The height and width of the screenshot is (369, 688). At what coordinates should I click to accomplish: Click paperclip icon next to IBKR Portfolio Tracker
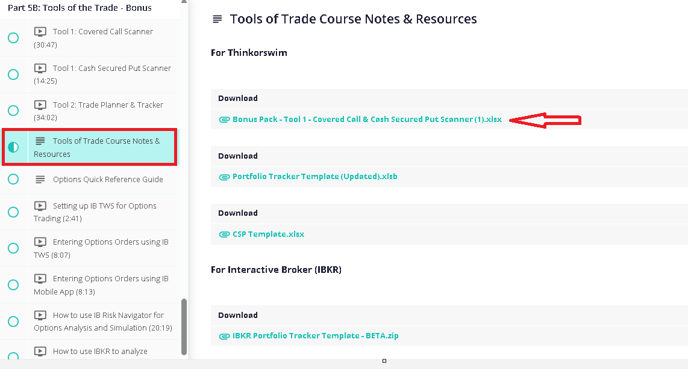tap(224, 336)
